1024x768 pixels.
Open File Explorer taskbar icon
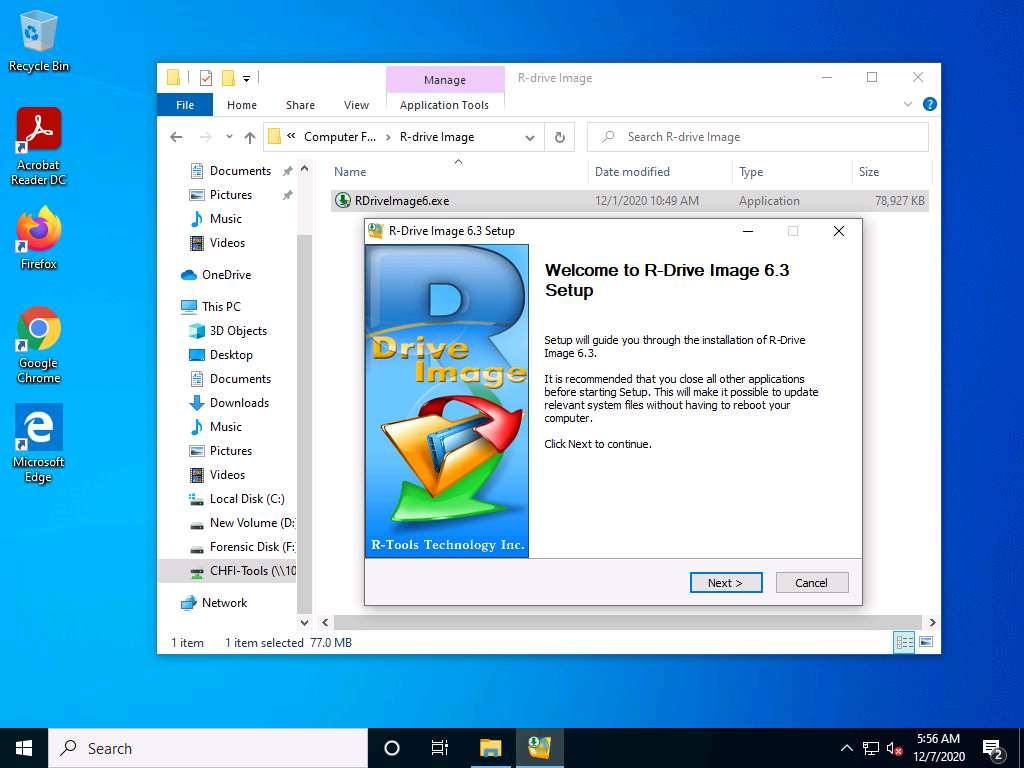(490, 748)
